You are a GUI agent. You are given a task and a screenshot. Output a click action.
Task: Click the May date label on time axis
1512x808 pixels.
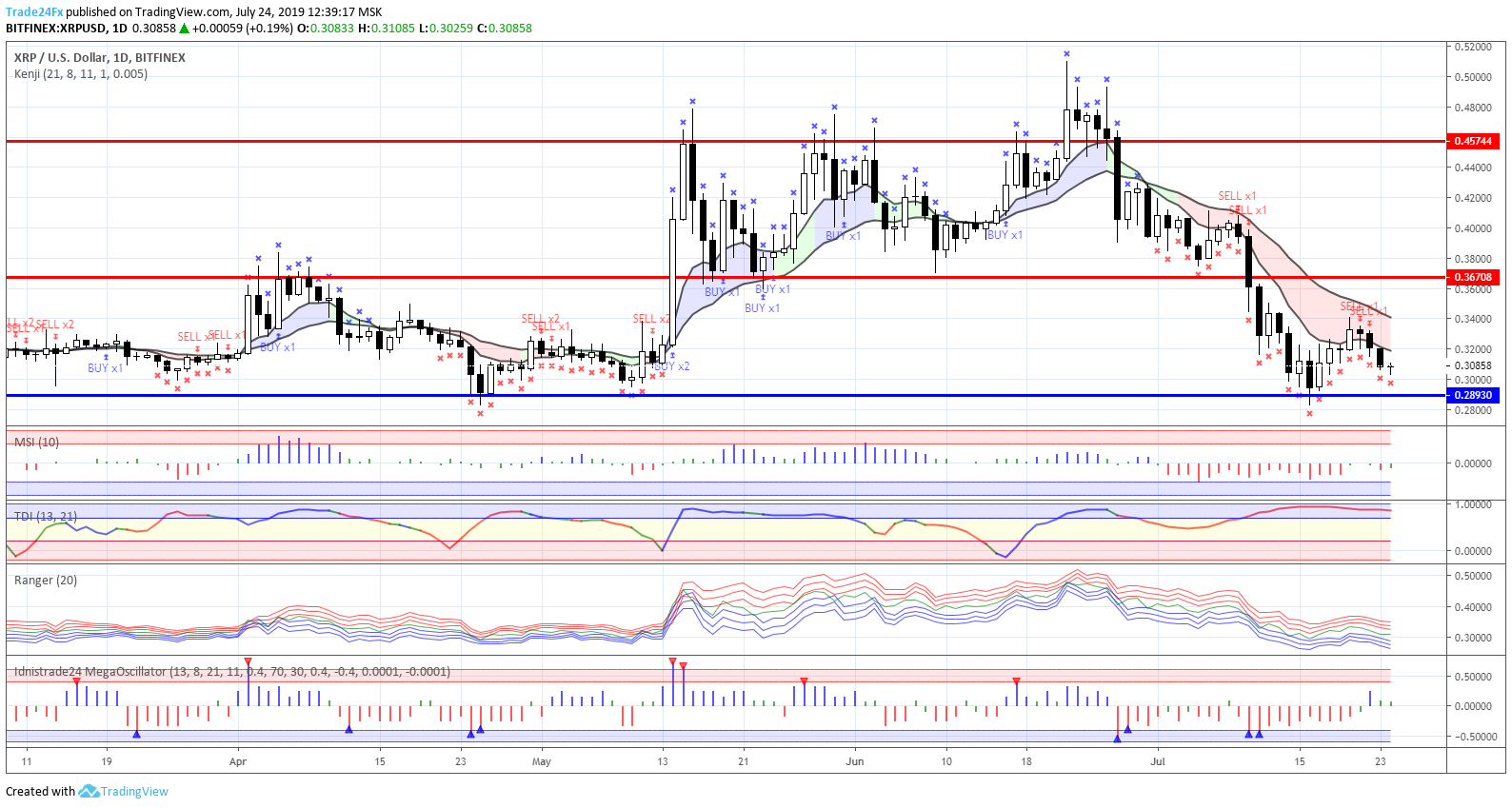[542, 761]
